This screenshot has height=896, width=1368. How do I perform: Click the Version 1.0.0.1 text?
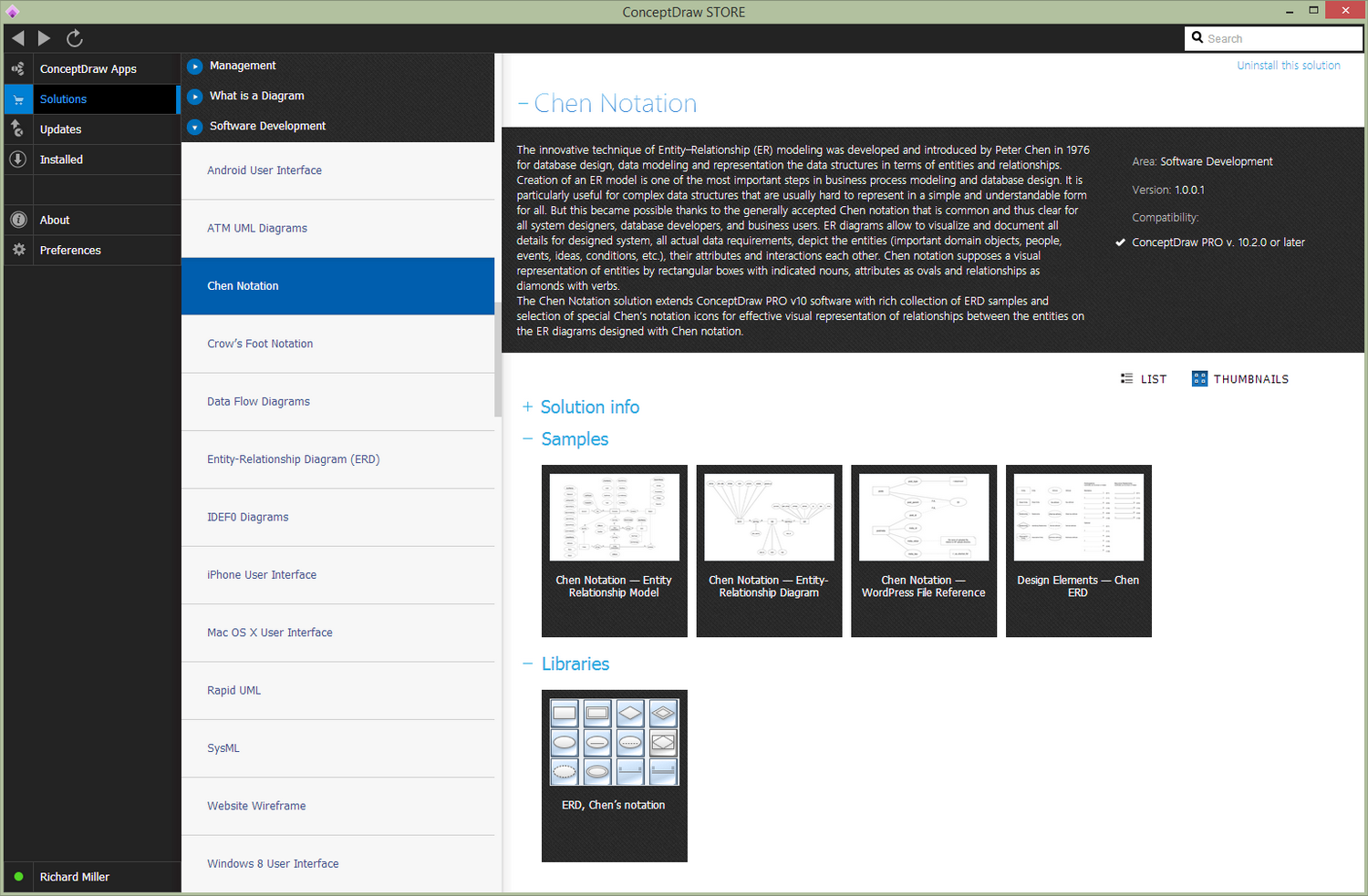1168,191
